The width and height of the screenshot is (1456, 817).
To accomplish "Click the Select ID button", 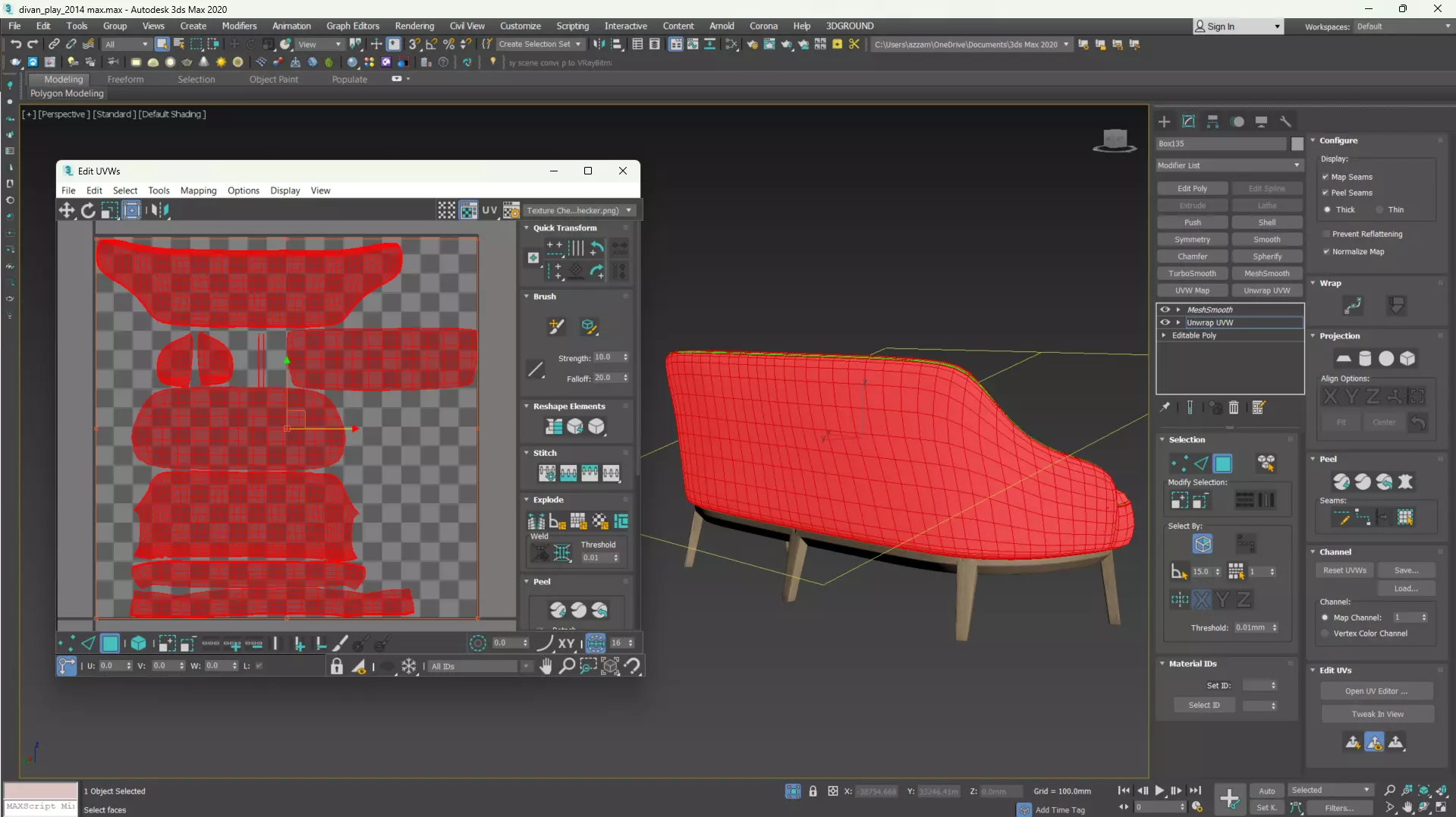I will (1204, 705).
